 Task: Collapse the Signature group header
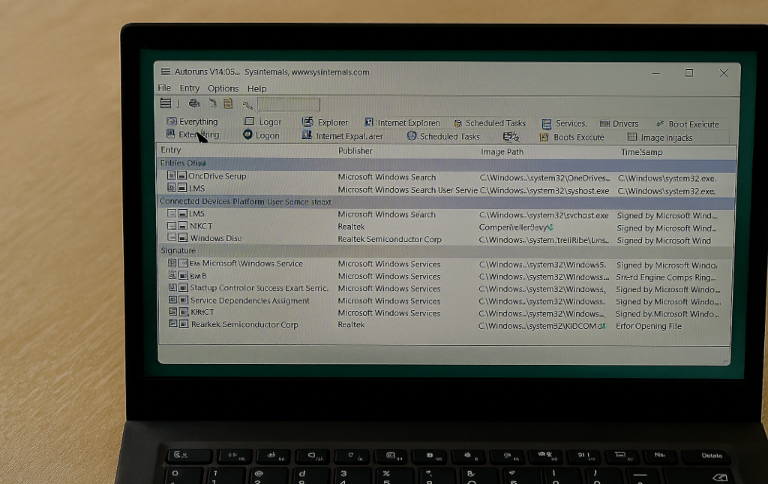pos(179,251)
